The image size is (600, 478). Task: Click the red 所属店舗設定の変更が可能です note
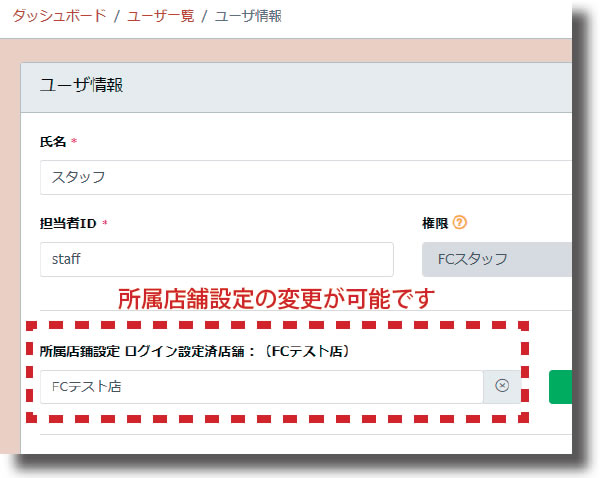point(277,298)
